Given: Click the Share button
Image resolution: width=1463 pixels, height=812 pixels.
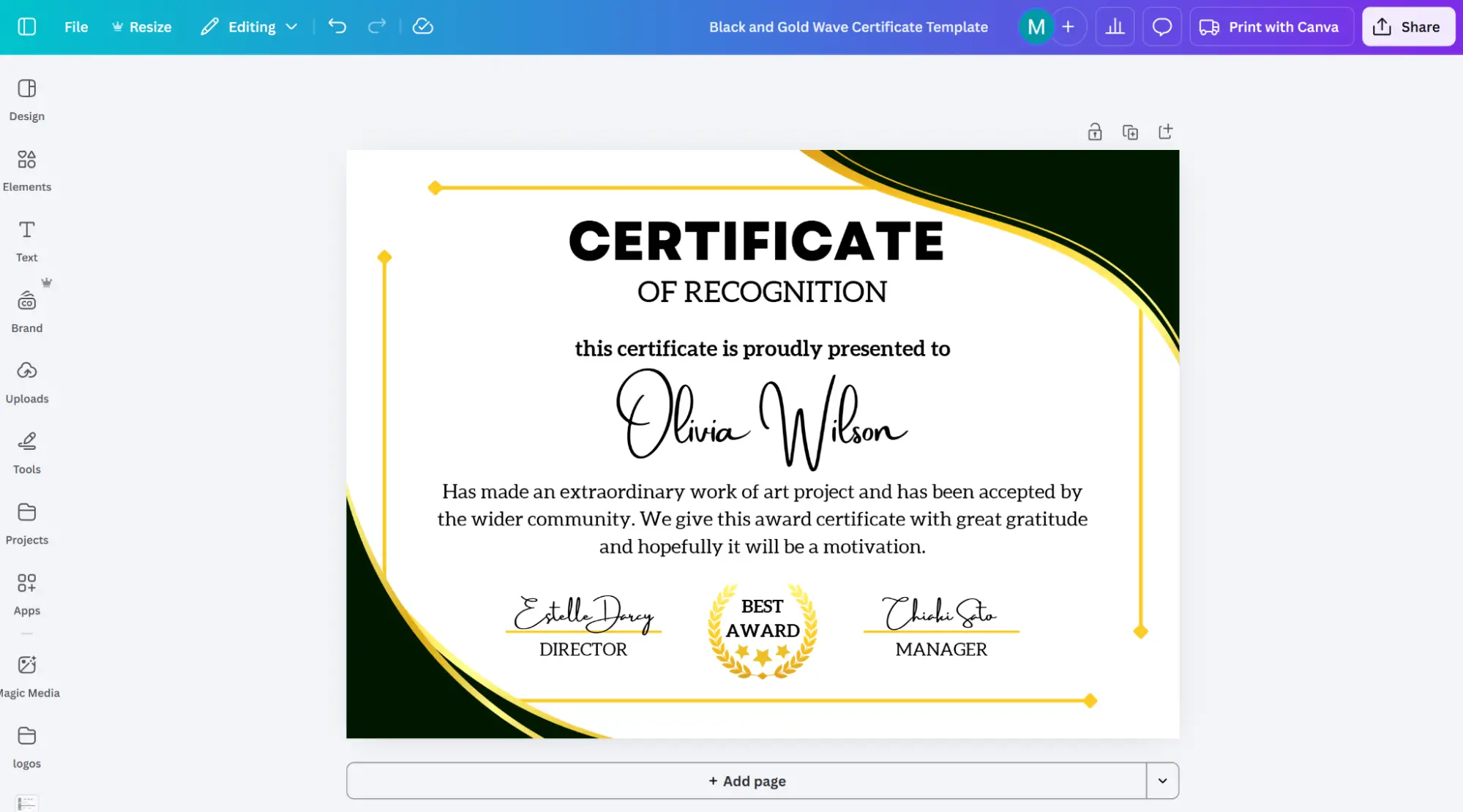Looking at the screenshot, I should click(1407, 26).
